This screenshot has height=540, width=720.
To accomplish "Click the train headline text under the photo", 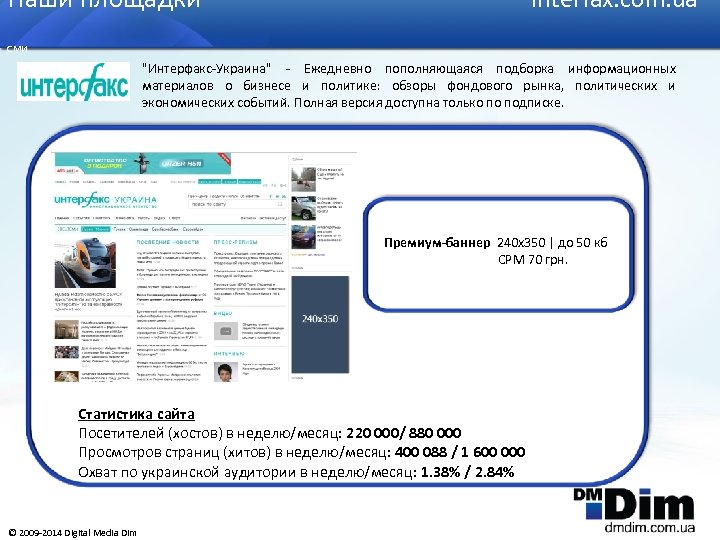I will coord(88,301).
